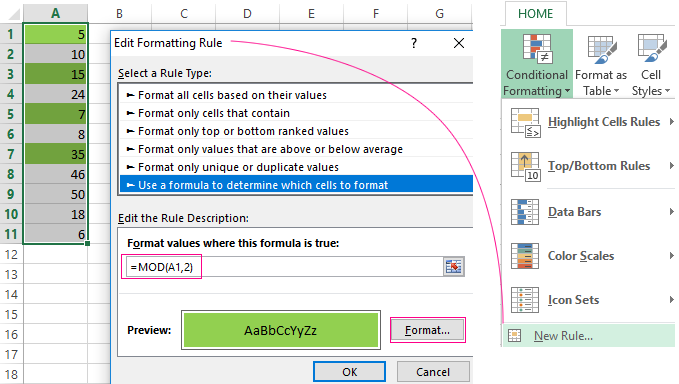679x384 pixels.
Task: Click the formula input field with =MOD(A1,2)
Action: [284, 267]
